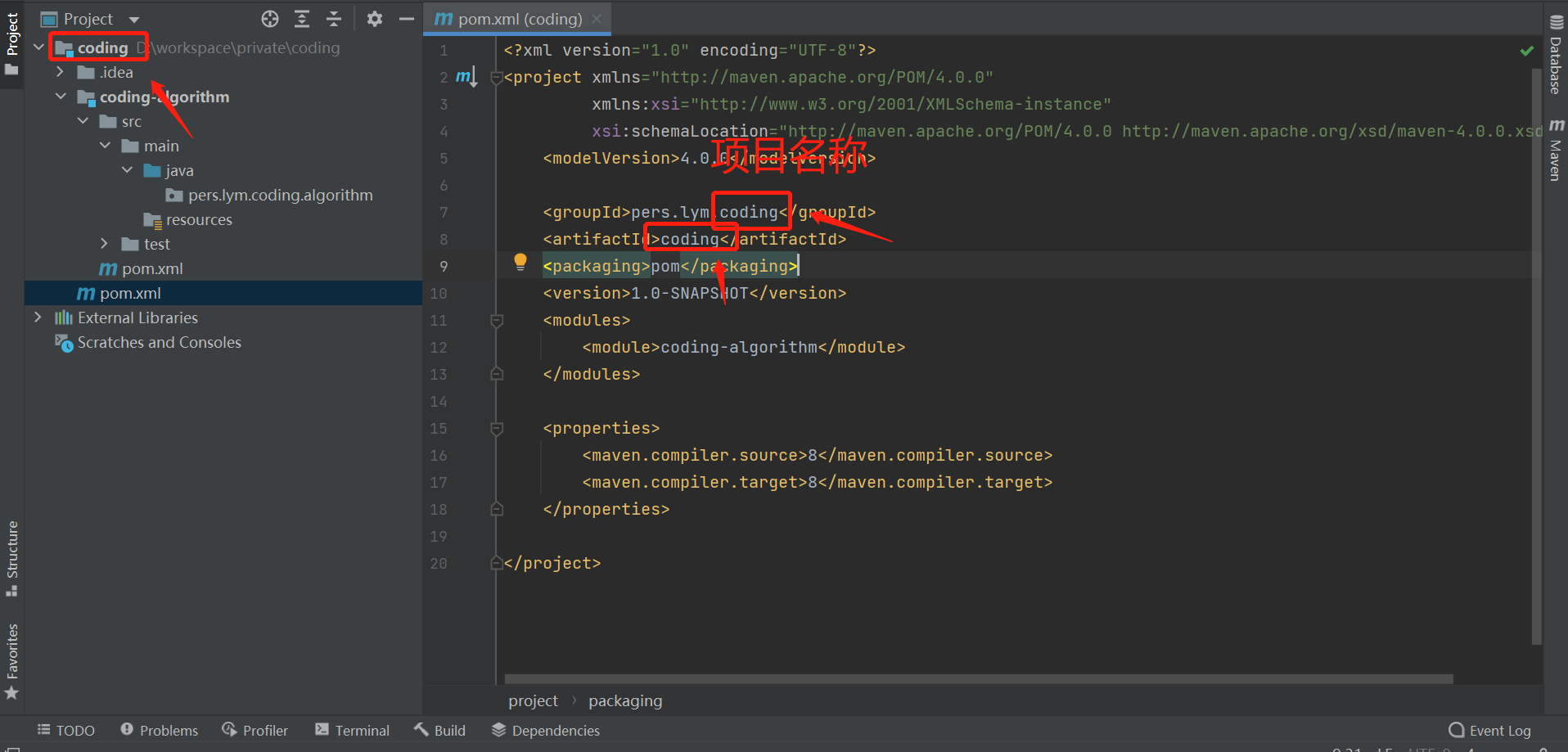1568x752 pixels.
Task: Expand the test folder
Action: coord(104,244)
